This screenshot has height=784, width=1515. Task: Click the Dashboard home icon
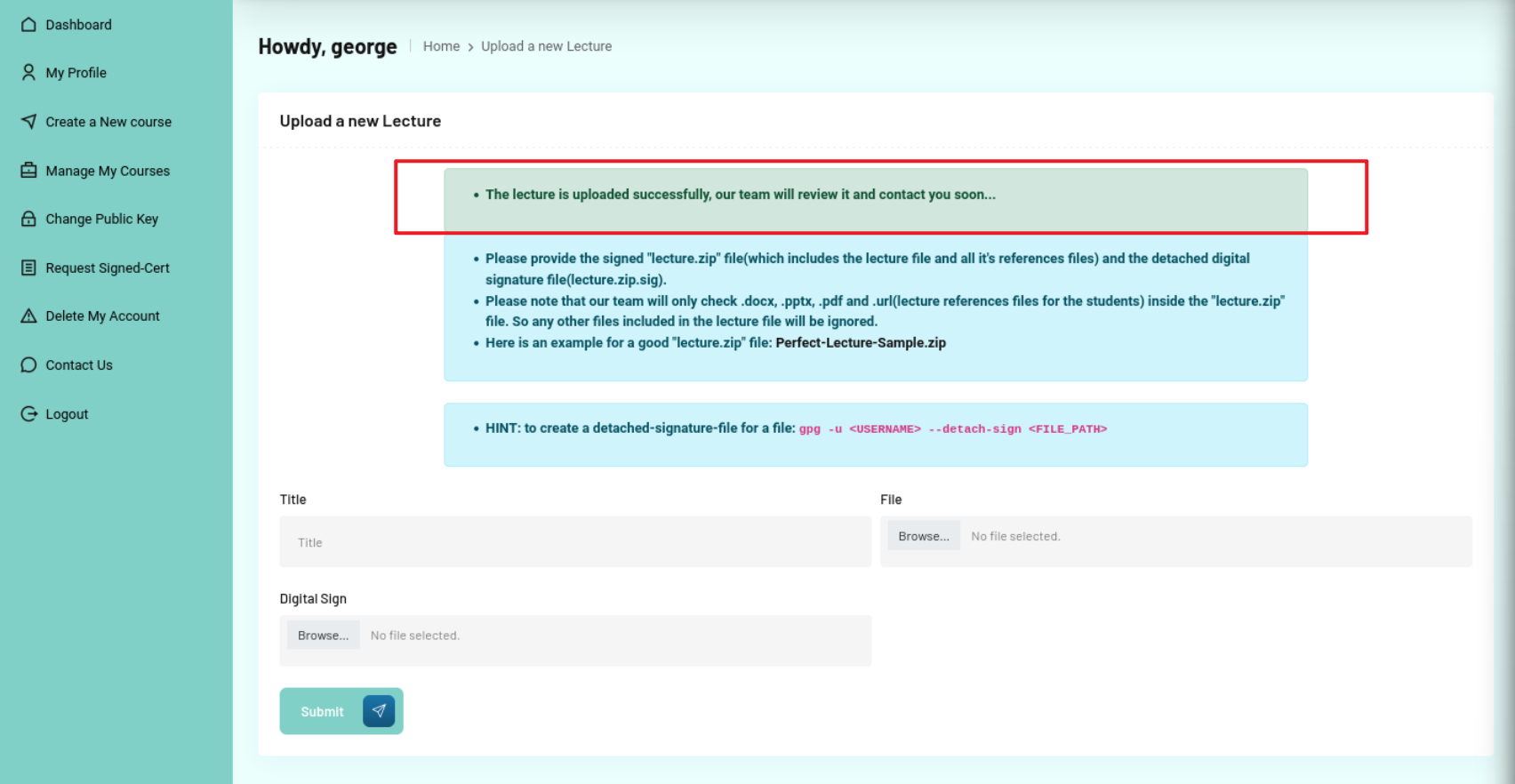28,25
